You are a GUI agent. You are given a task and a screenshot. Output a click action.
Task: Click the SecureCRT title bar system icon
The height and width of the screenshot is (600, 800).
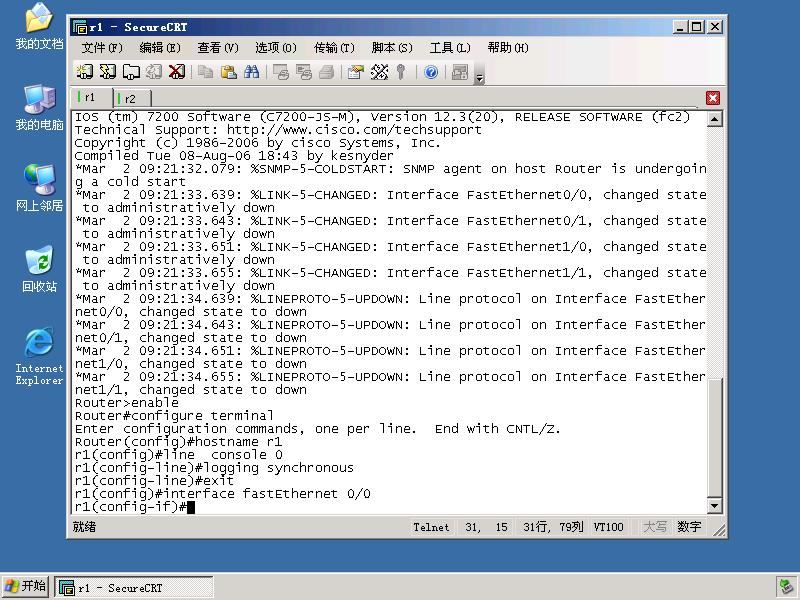[80, 27]
